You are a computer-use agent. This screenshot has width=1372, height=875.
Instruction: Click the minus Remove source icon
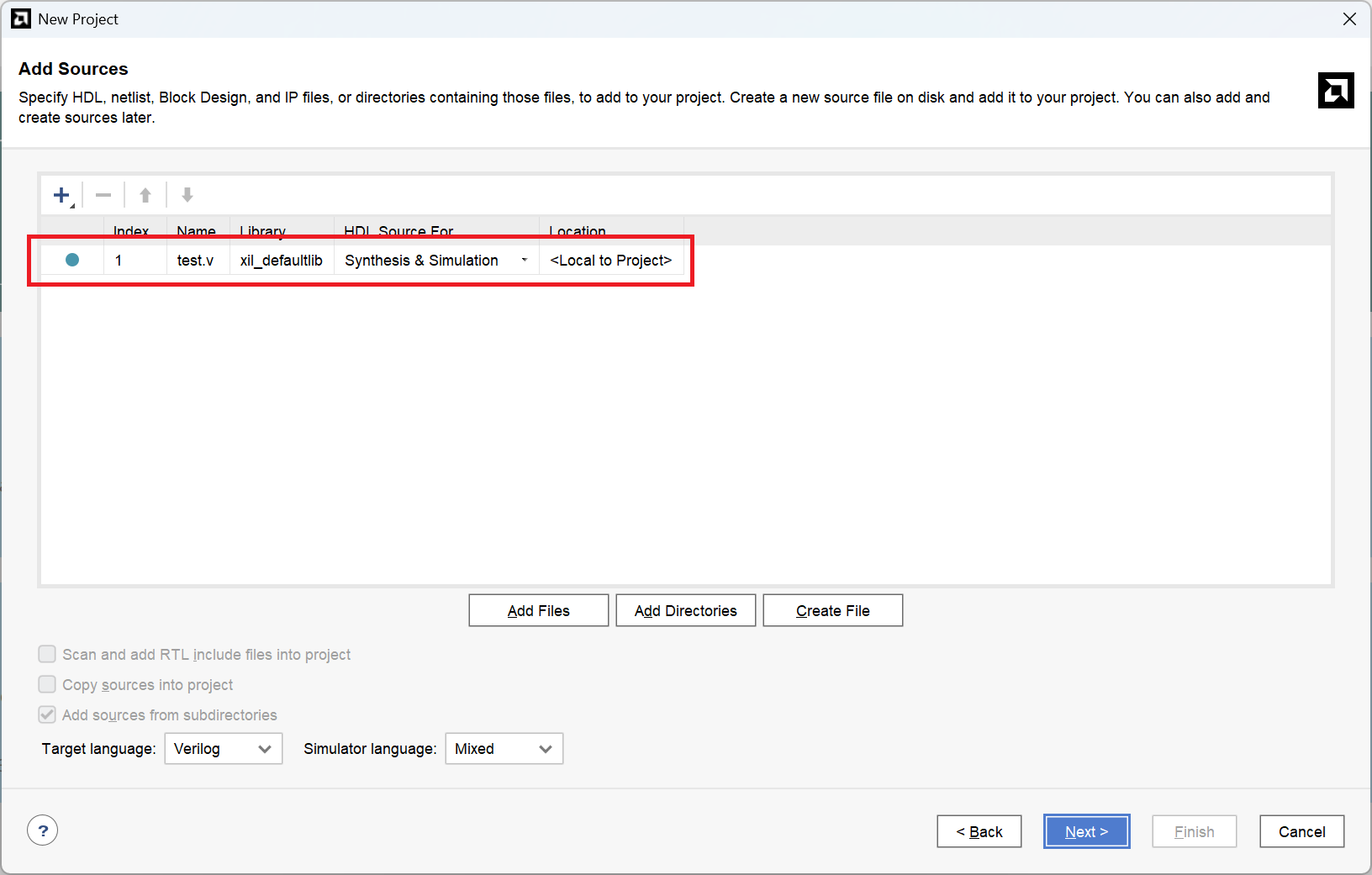(103, 196)
